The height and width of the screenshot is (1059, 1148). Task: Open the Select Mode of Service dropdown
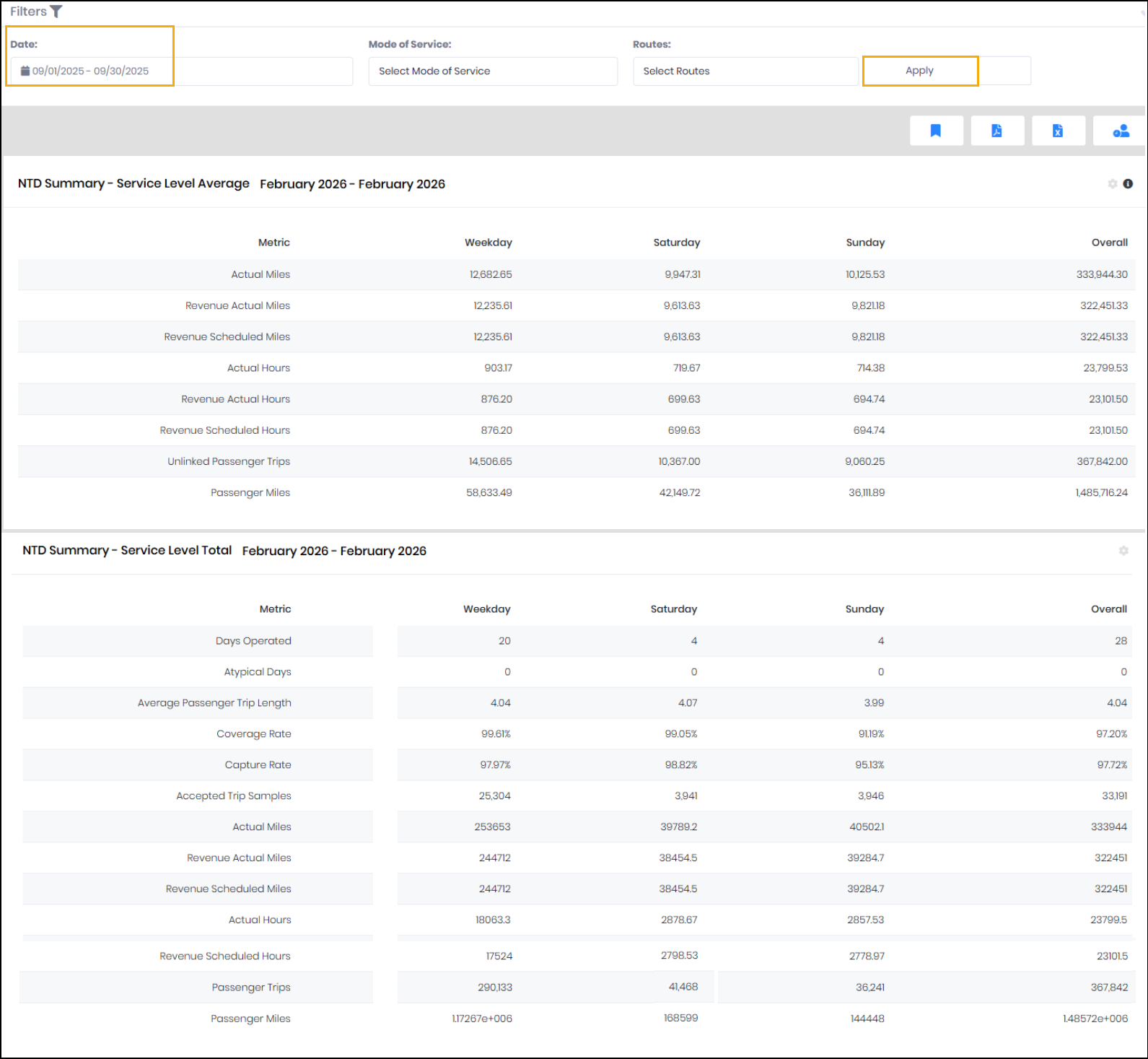[x=493, y=71]
